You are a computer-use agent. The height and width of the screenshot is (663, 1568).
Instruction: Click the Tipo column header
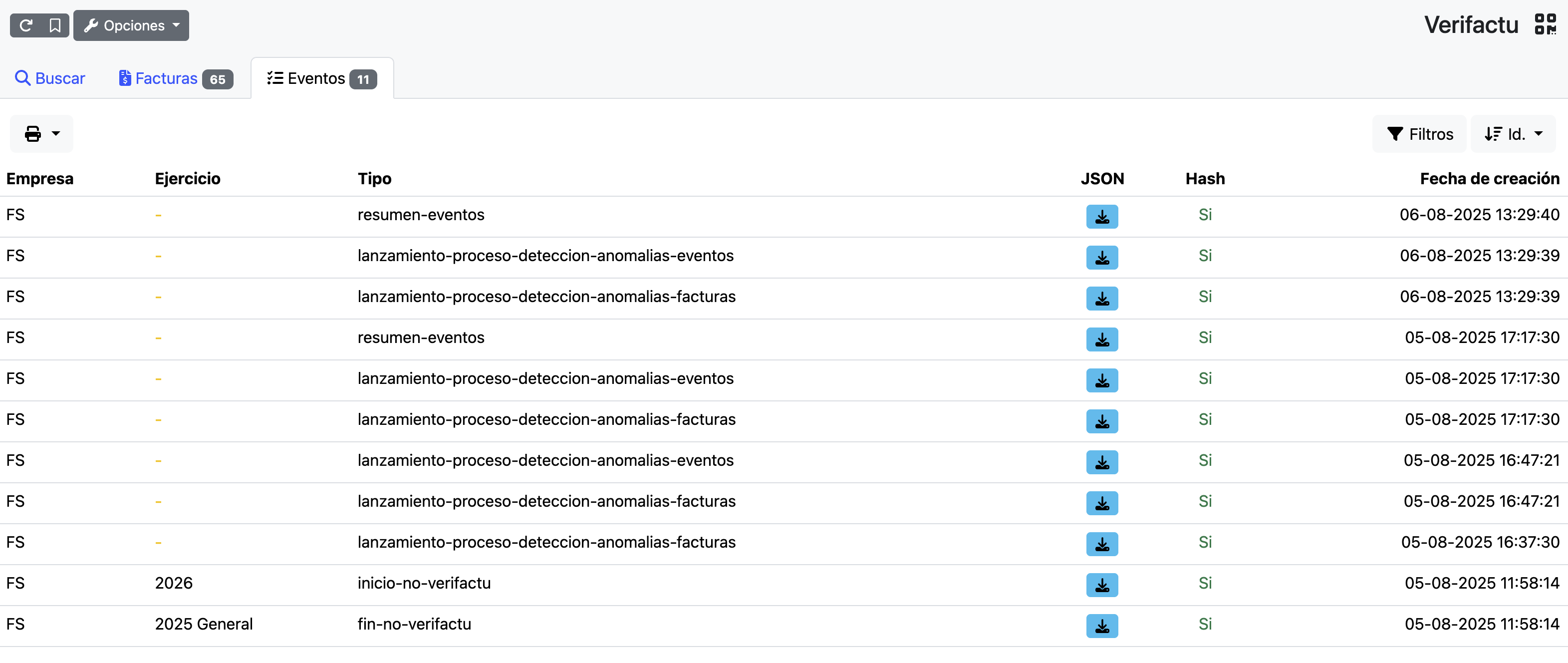(x=374, y=178)
